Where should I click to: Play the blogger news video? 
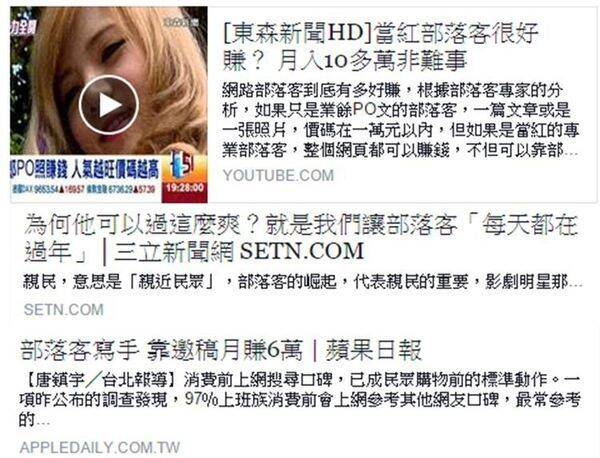click(x=109, y=105)
